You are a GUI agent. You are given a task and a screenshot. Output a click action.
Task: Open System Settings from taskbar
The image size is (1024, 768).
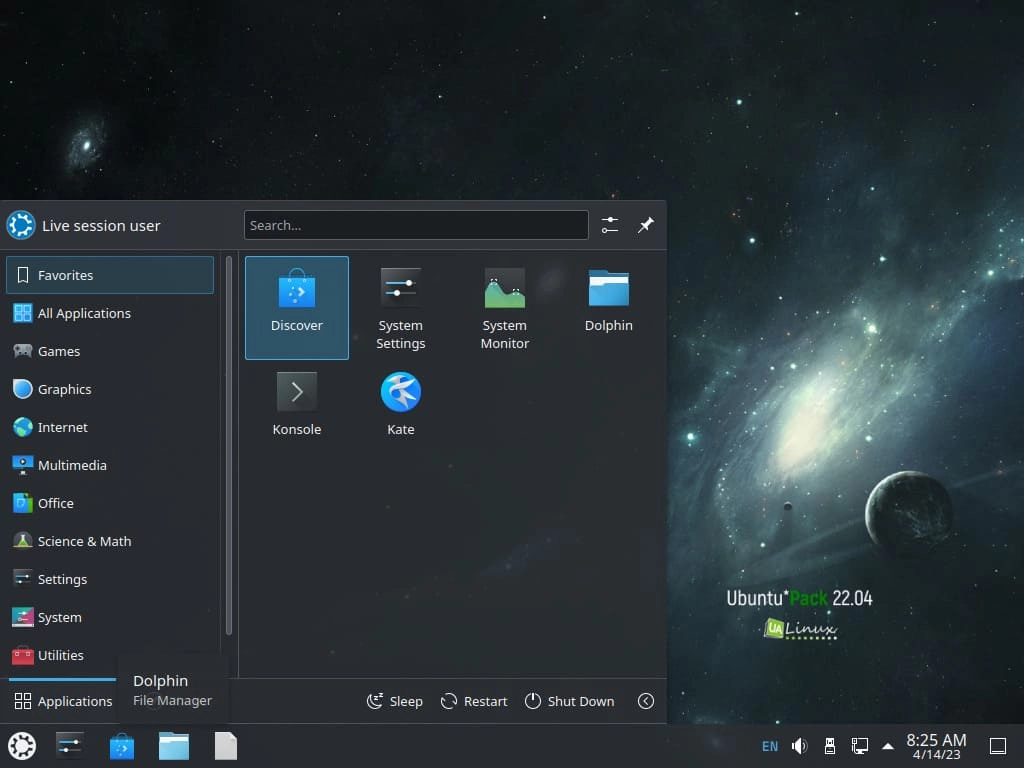(69, 746)
